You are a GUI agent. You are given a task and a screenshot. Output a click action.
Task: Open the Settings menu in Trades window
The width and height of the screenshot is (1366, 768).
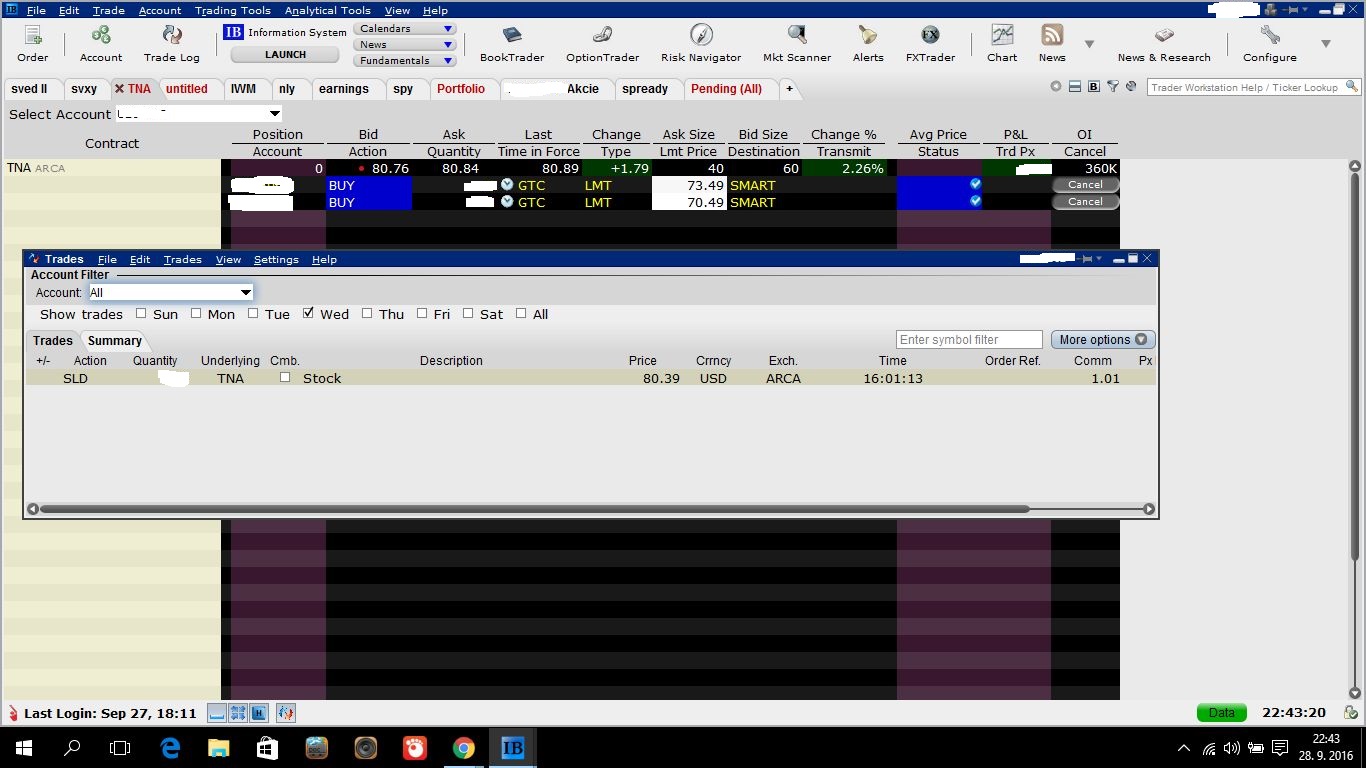click(276, 259)
